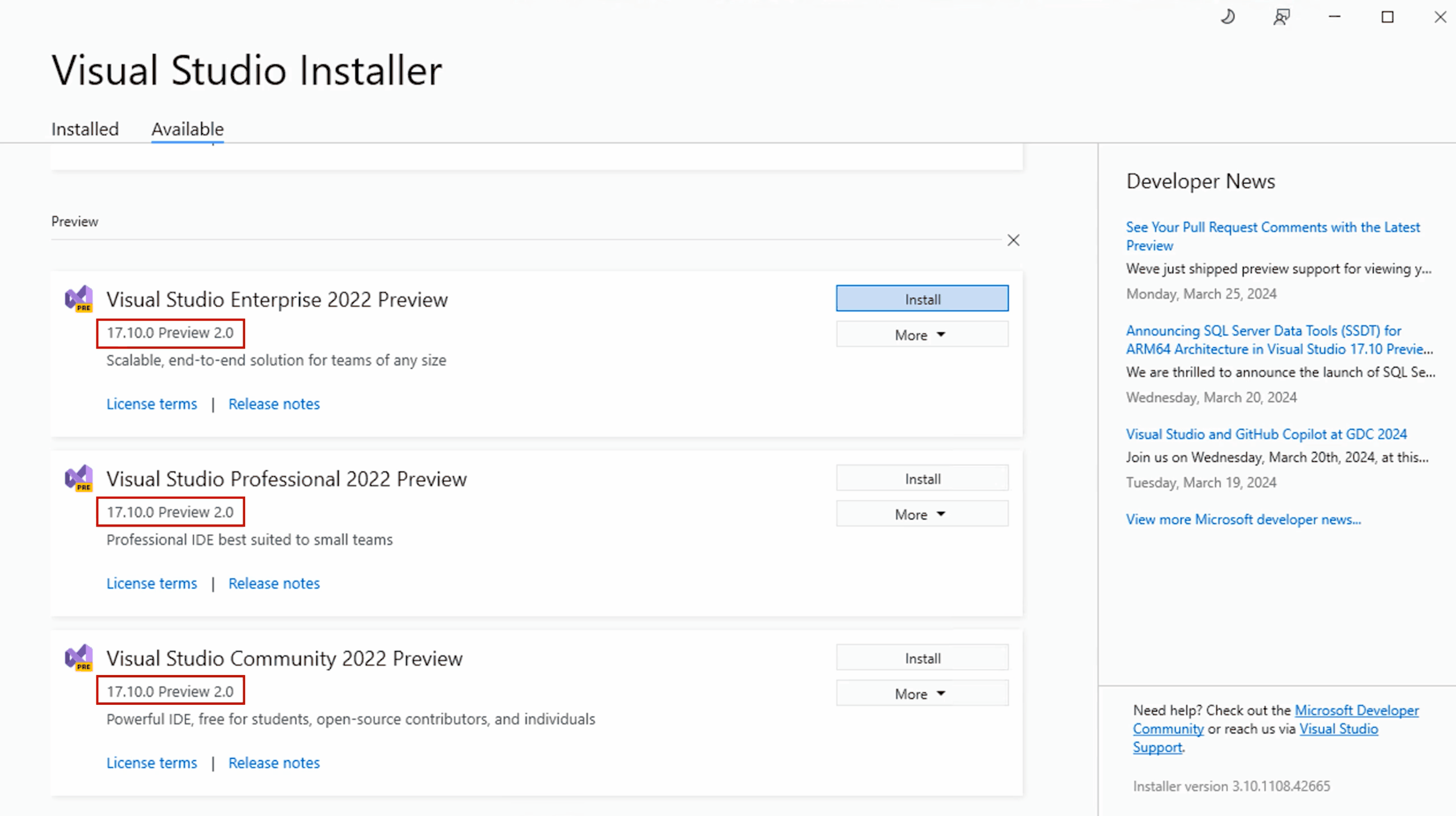Select the Available tab

[x=187, y=129]
